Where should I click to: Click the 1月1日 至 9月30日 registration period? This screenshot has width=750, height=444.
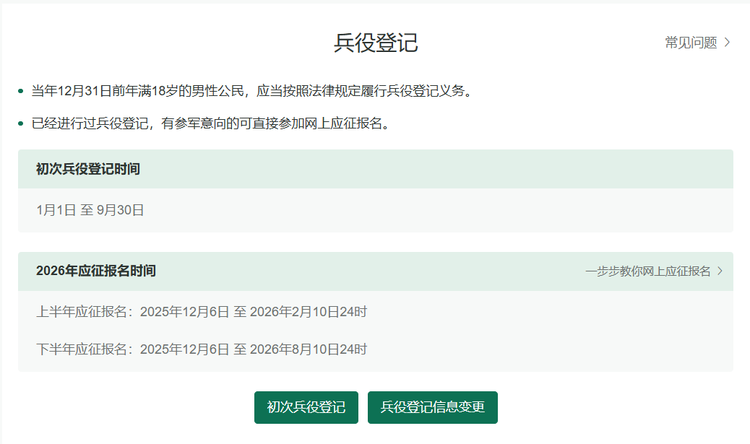(x=90, y=210)
